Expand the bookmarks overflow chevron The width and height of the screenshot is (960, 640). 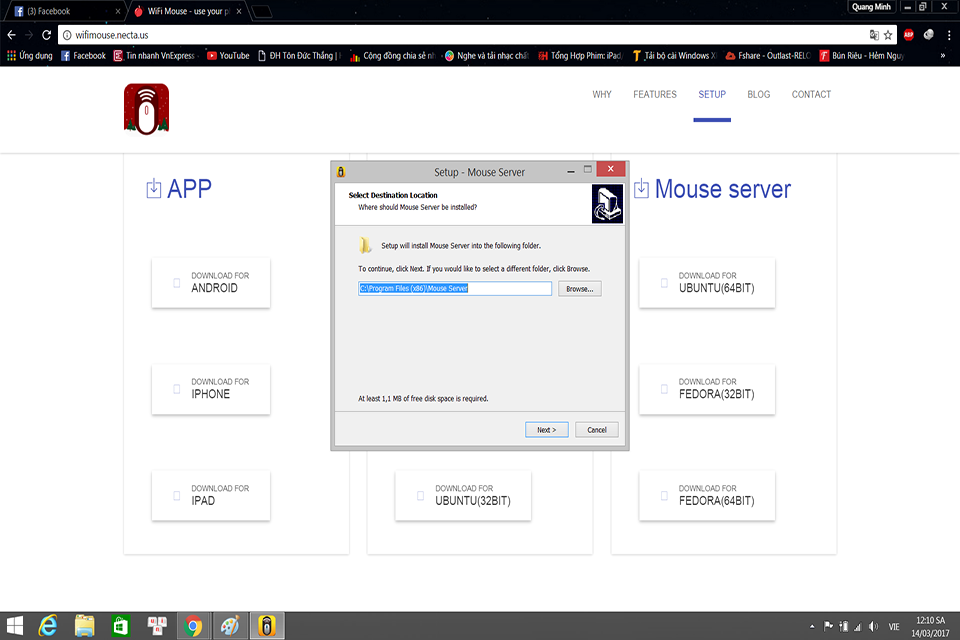tap(942, 56)
